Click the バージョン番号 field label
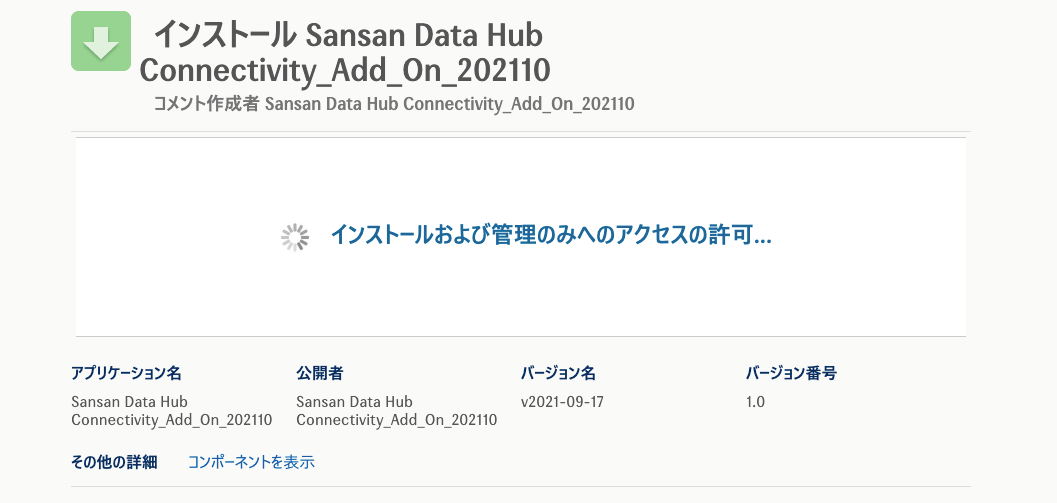Viewport: 1057px width, 503px height. click(790, 373)
